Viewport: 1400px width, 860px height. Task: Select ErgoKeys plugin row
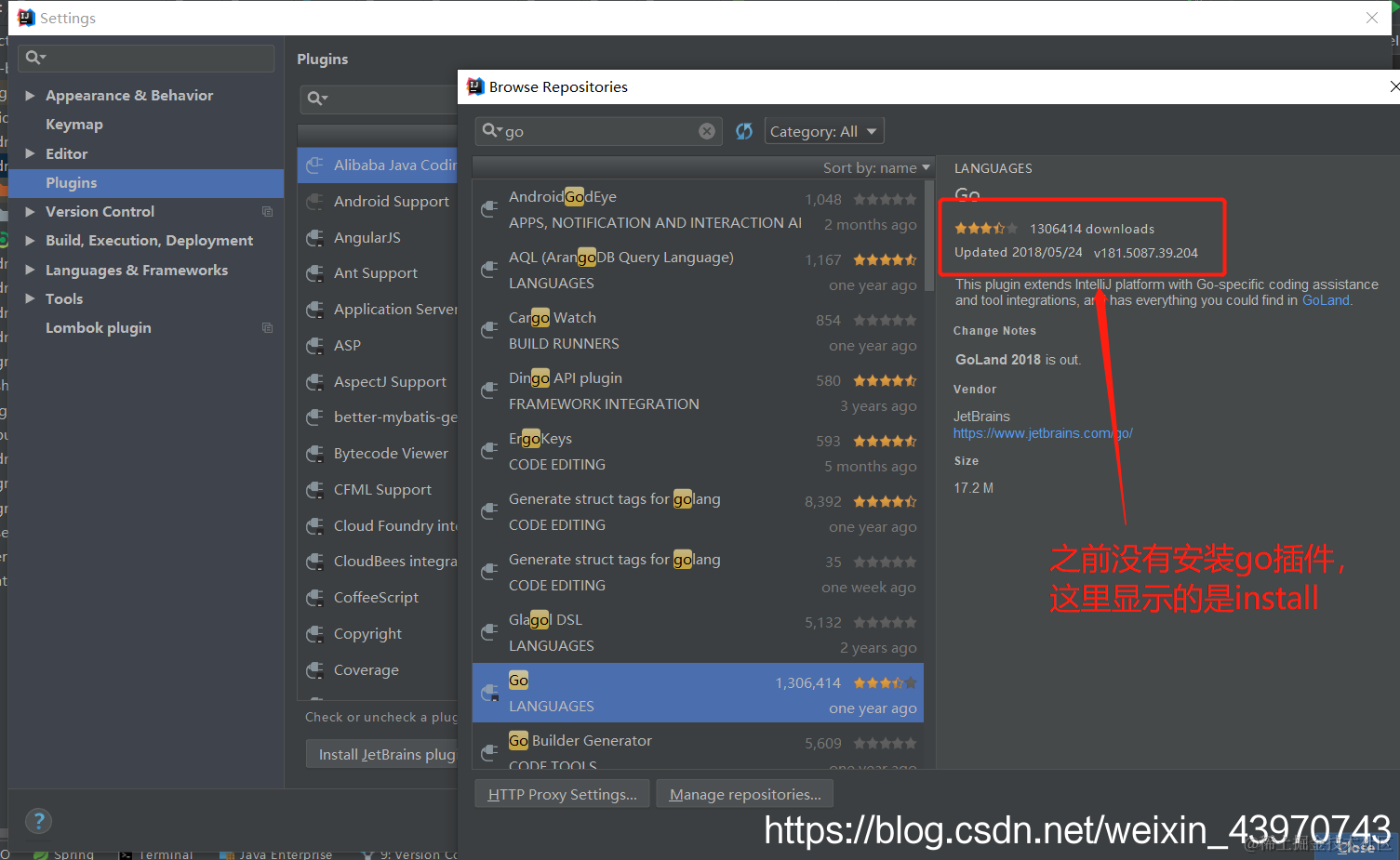click(698, 452)
